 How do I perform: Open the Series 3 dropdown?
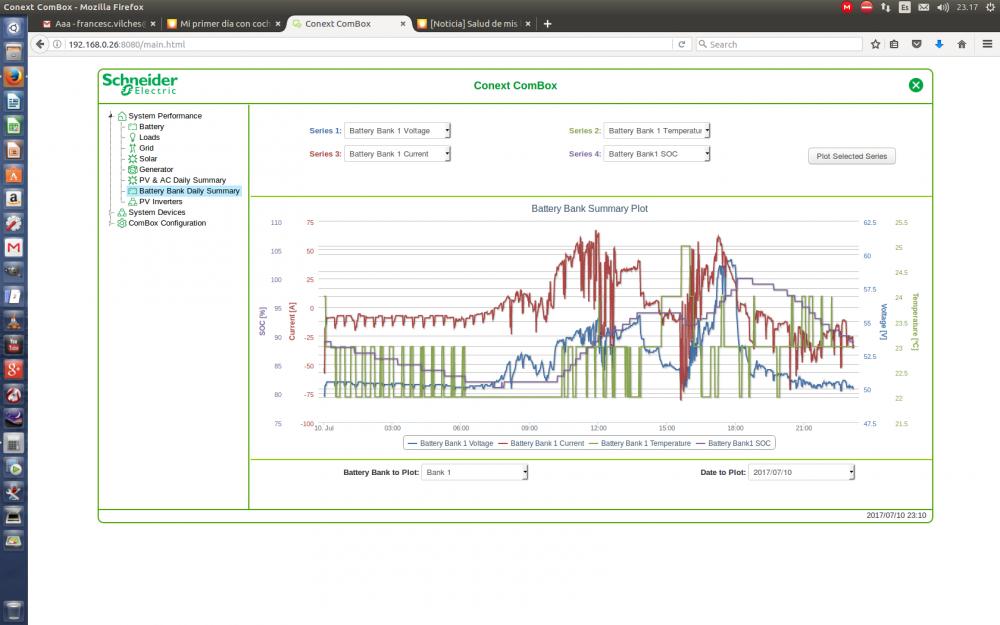[397, 154]
